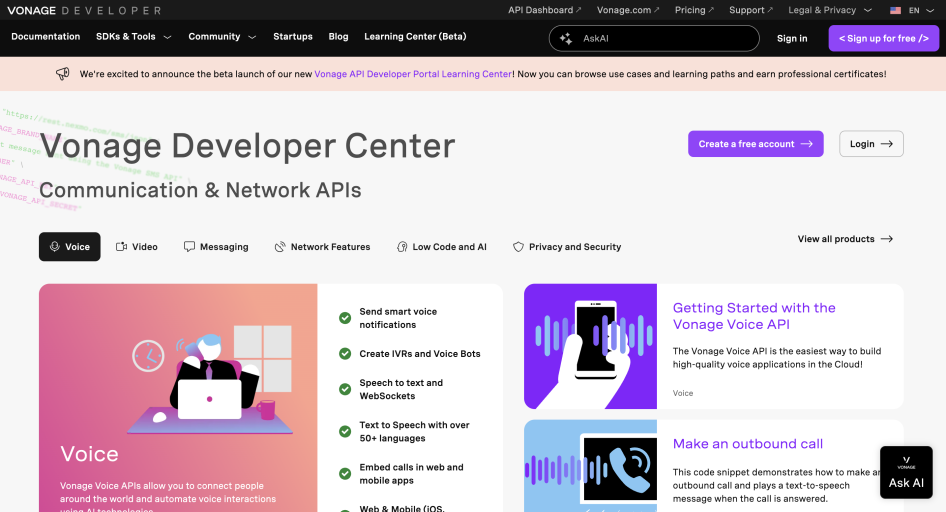This screenshot has width=946, height=512.
Task: Click the arrow in Create a free account
Action: point(807,144)
